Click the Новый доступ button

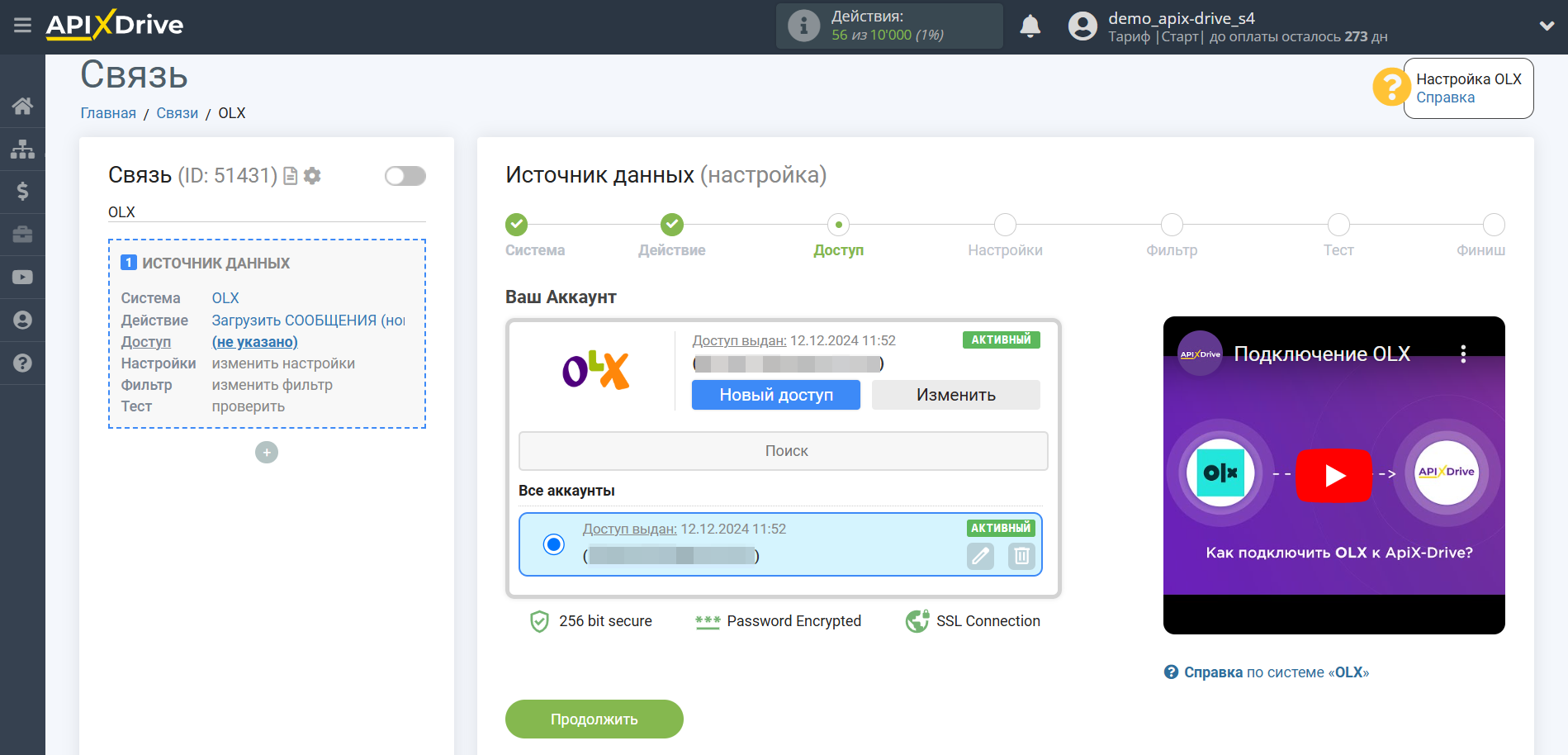(x=776, y=395)
